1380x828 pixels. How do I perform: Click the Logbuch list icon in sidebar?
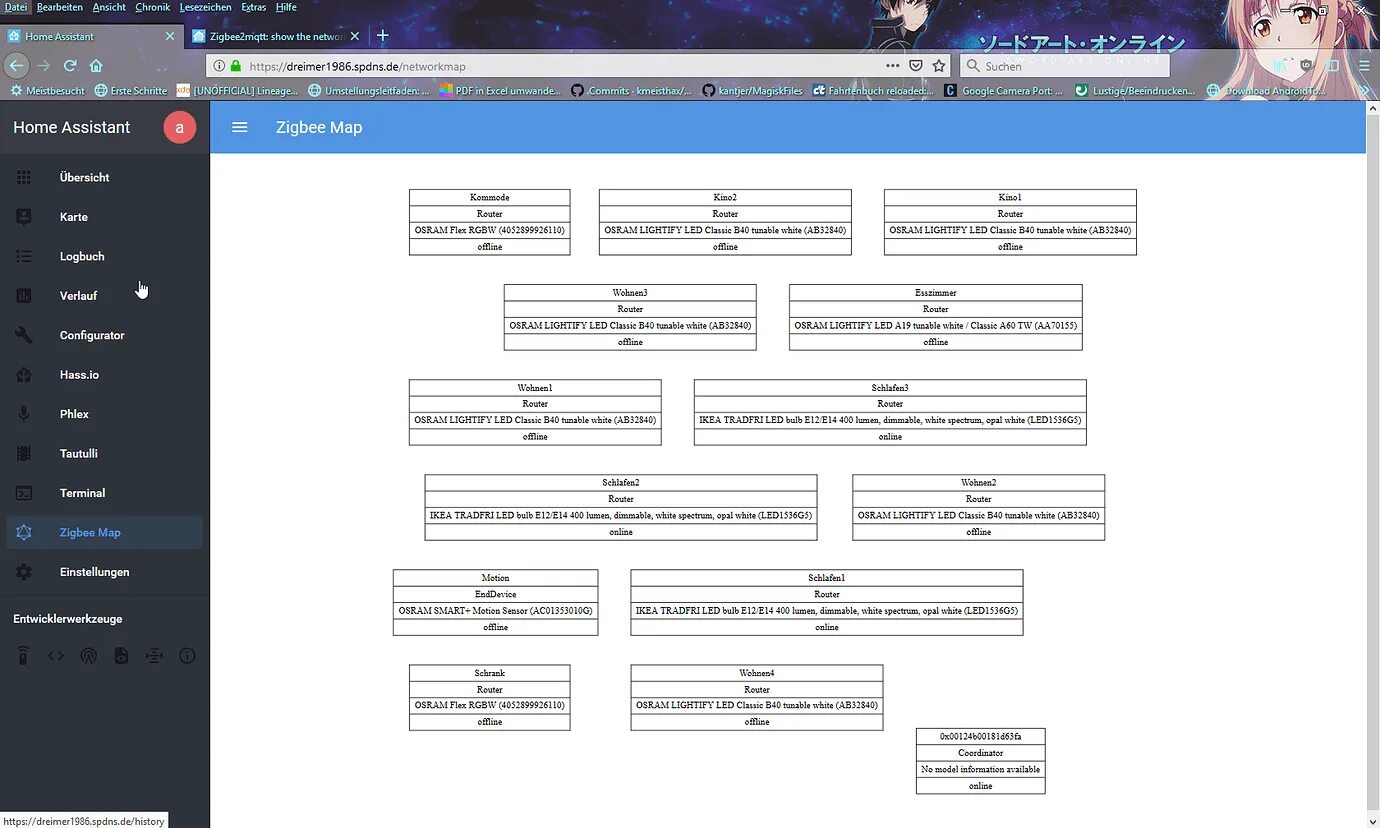pyautogui.click(x=24, y=256)
